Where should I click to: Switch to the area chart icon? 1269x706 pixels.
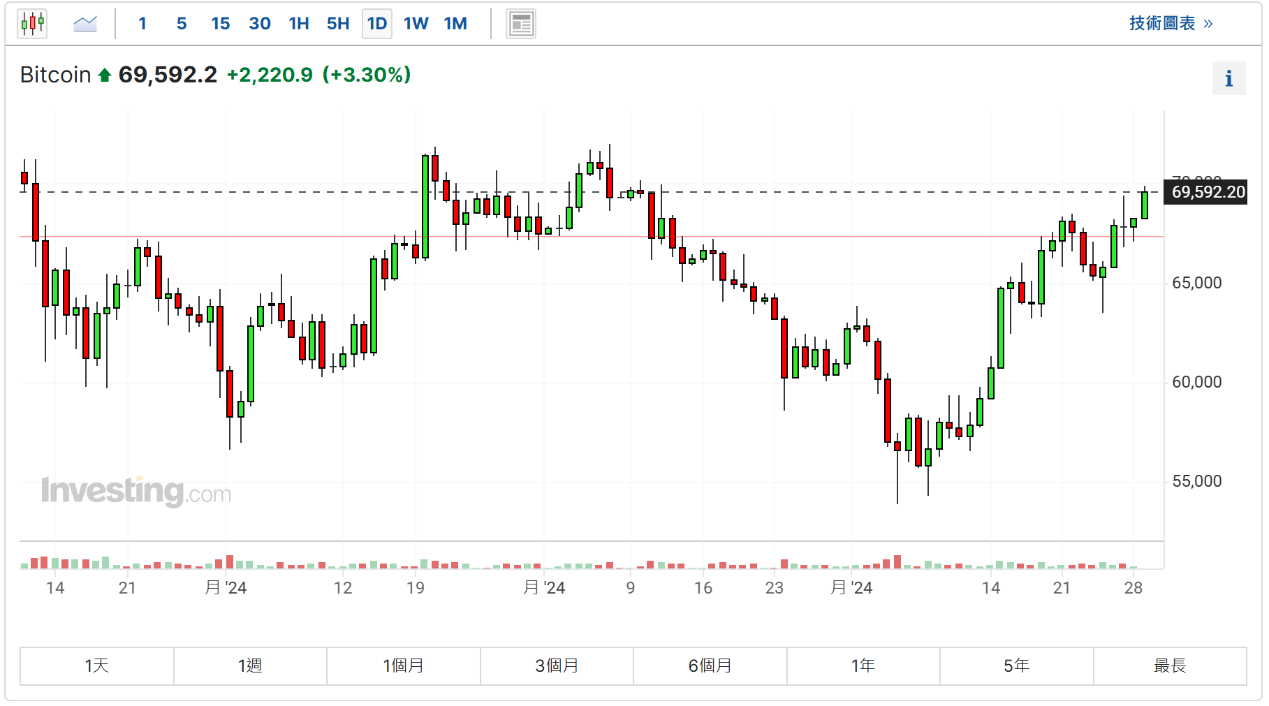coord(85,23)
